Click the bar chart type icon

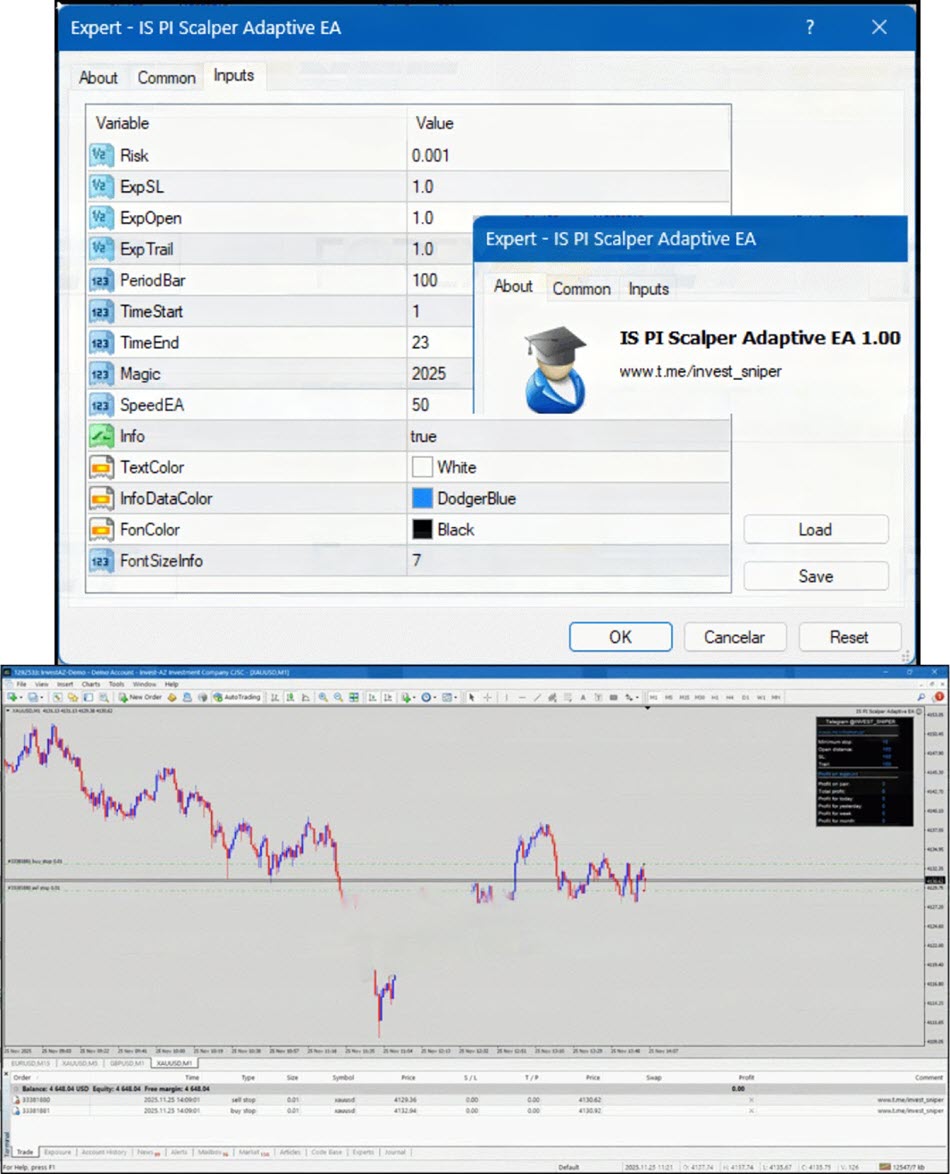pos(275,697)
